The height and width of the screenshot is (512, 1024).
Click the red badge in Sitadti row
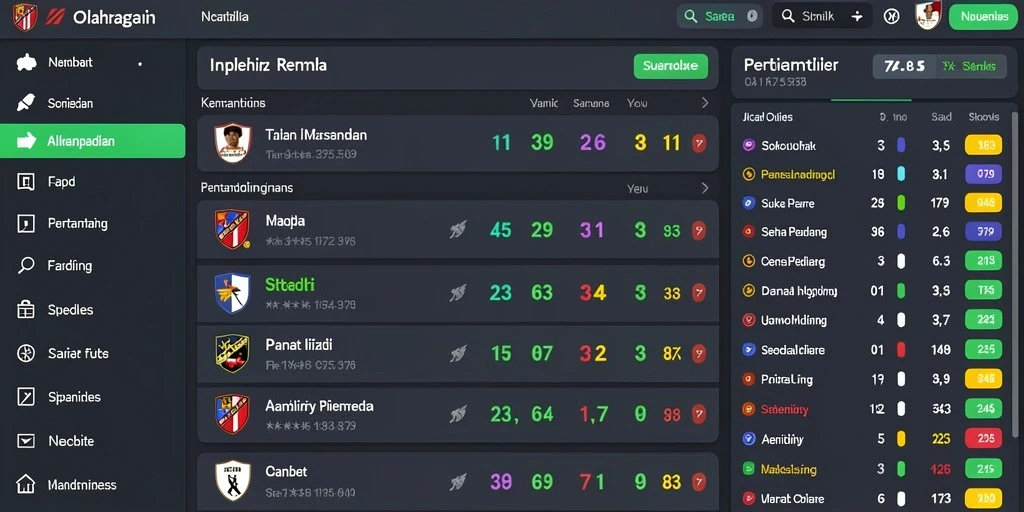pos(699,293)
